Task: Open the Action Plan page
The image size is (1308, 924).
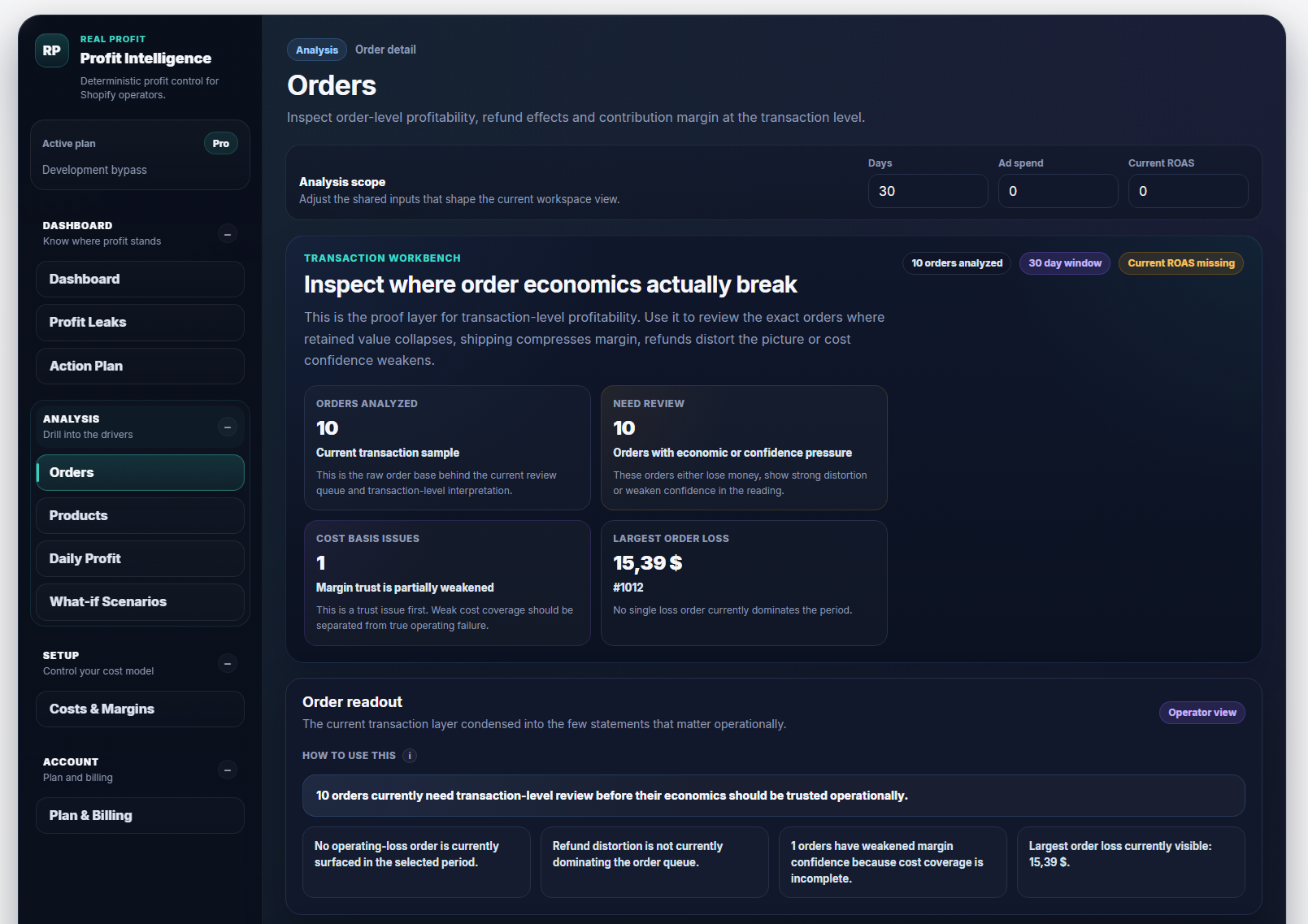Action: click(140, 367)
